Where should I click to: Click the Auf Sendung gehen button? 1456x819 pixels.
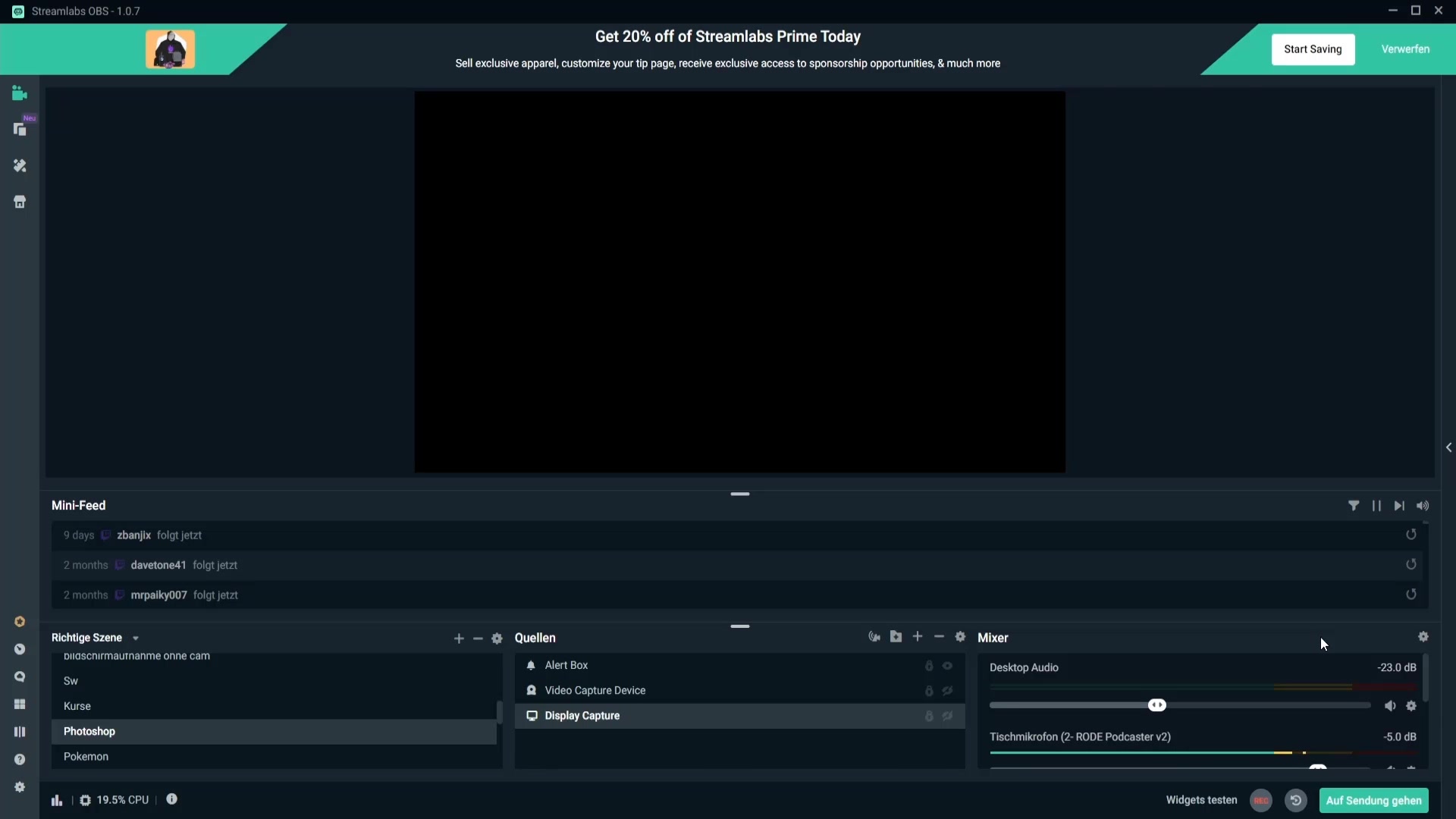click(x=1373, y=800)
